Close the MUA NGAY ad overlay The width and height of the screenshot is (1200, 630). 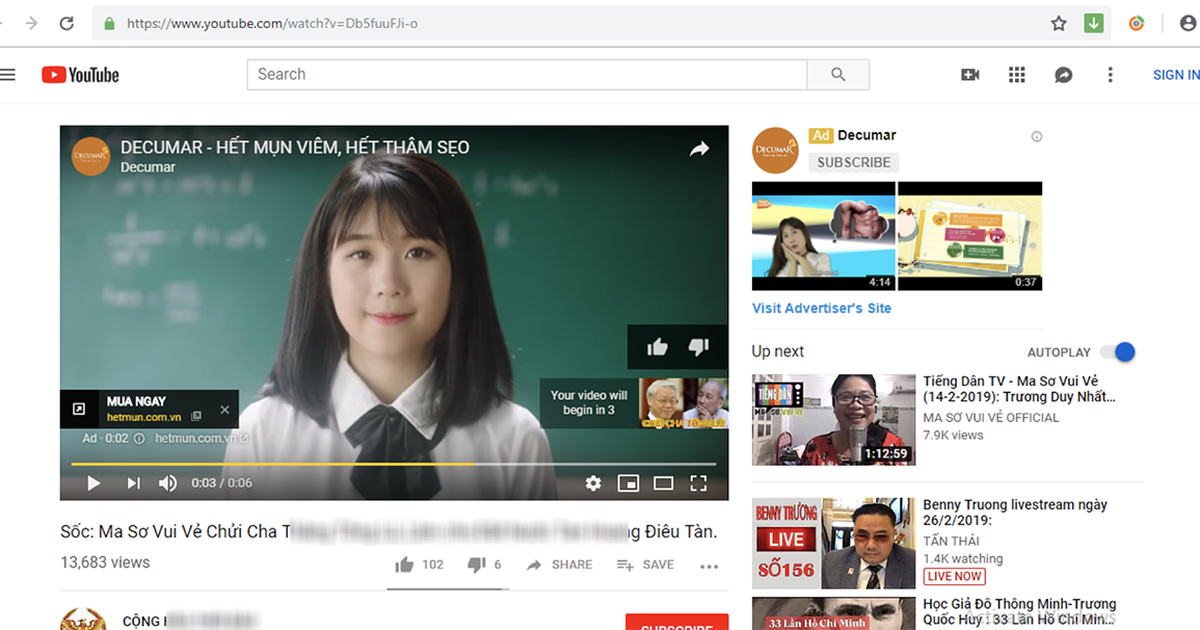[x=224, y=410]
